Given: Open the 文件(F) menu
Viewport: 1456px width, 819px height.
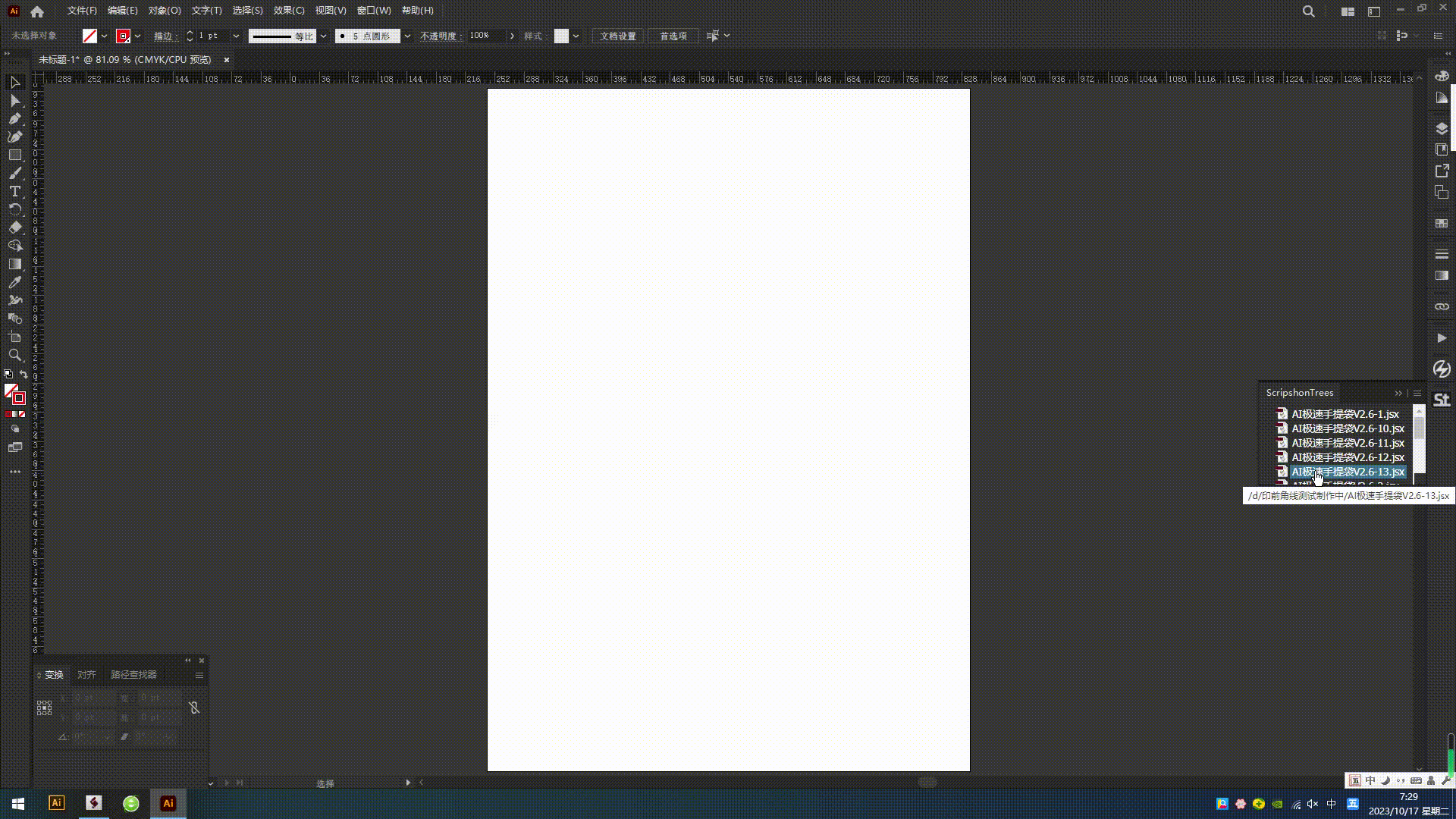Looking at the screenshot, I should [x=82, y=11].
